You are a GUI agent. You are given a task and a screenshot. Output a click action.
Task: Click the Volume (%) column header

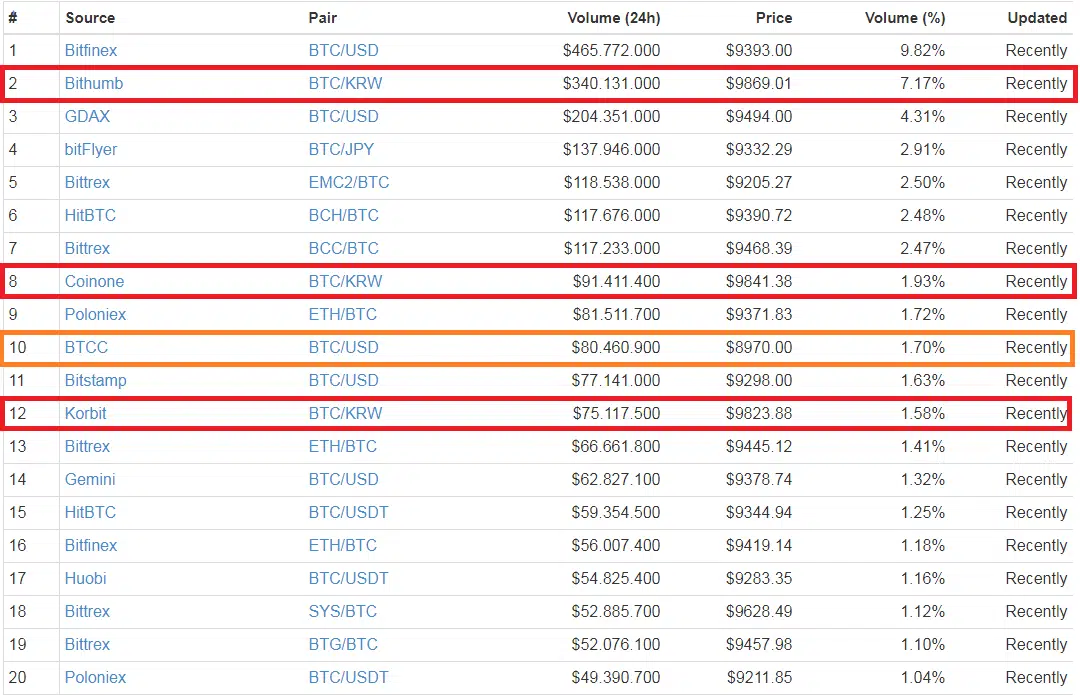905,18
